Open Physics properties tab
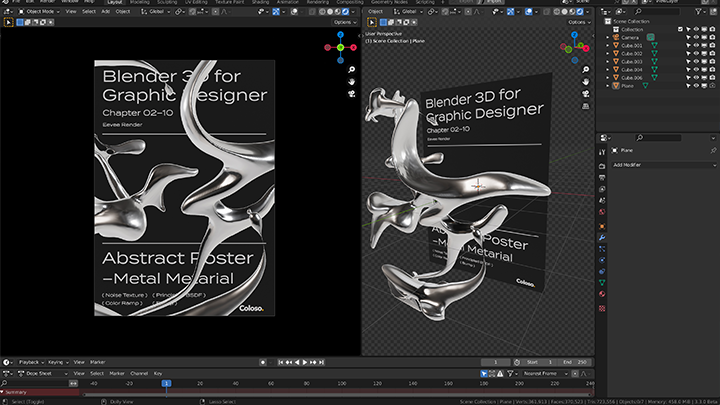Screen dimensions: 720x405 point(602,260)
